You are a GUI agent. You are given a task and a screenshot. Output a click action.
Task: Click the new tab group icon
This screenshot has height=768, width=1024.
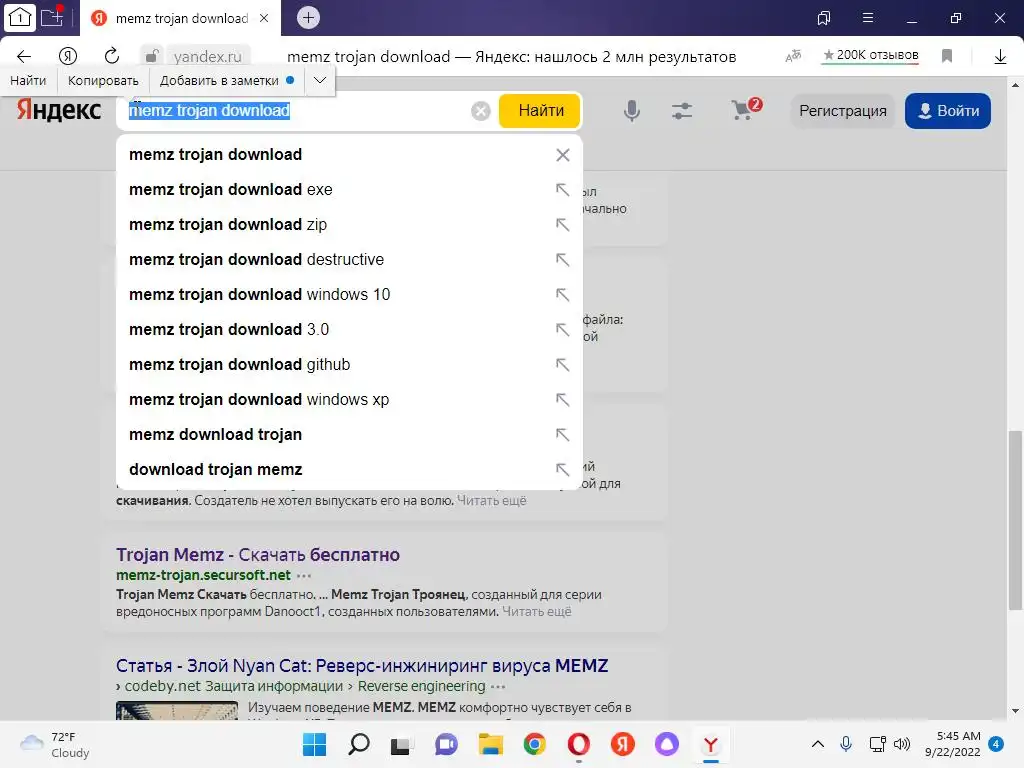click(x=52, y=17)
